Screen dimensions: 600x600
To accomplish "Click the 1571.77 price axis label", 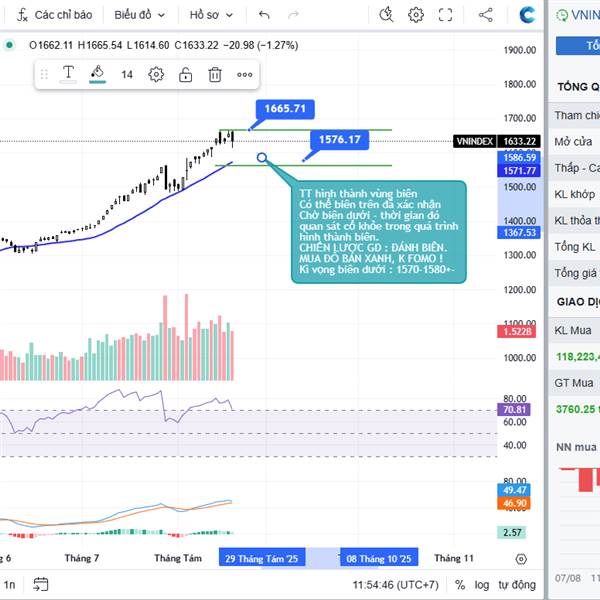I will [x=519, y=171].
